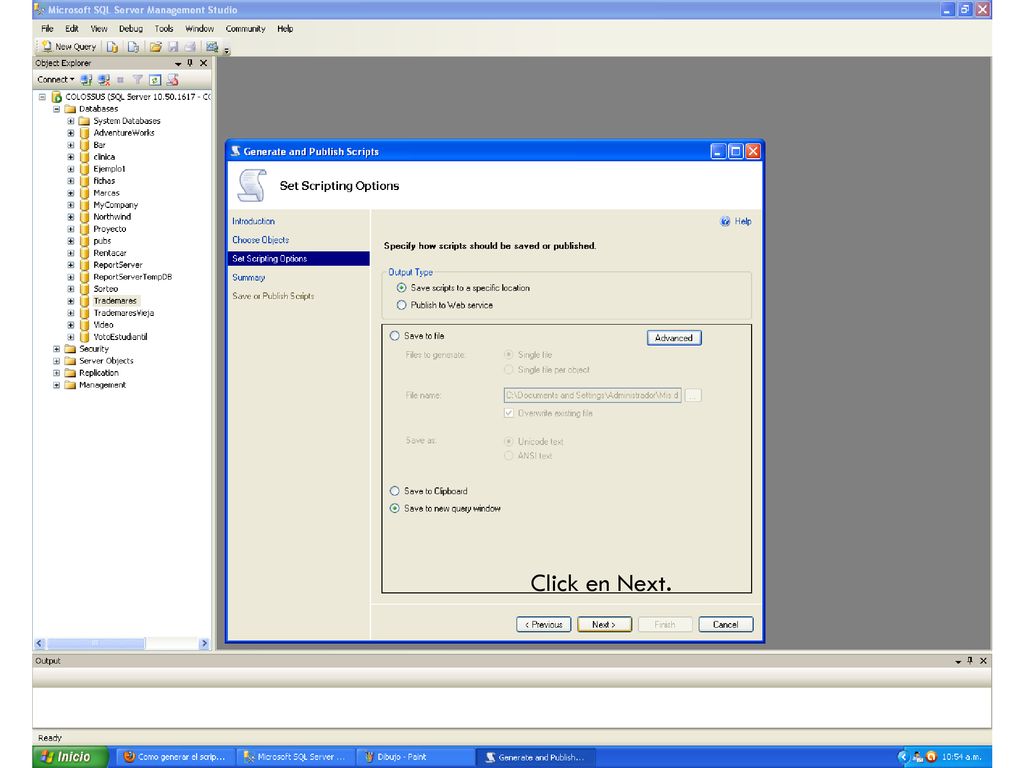
Task: Click the Object Explorer Details icon
Action: point(173,80)
